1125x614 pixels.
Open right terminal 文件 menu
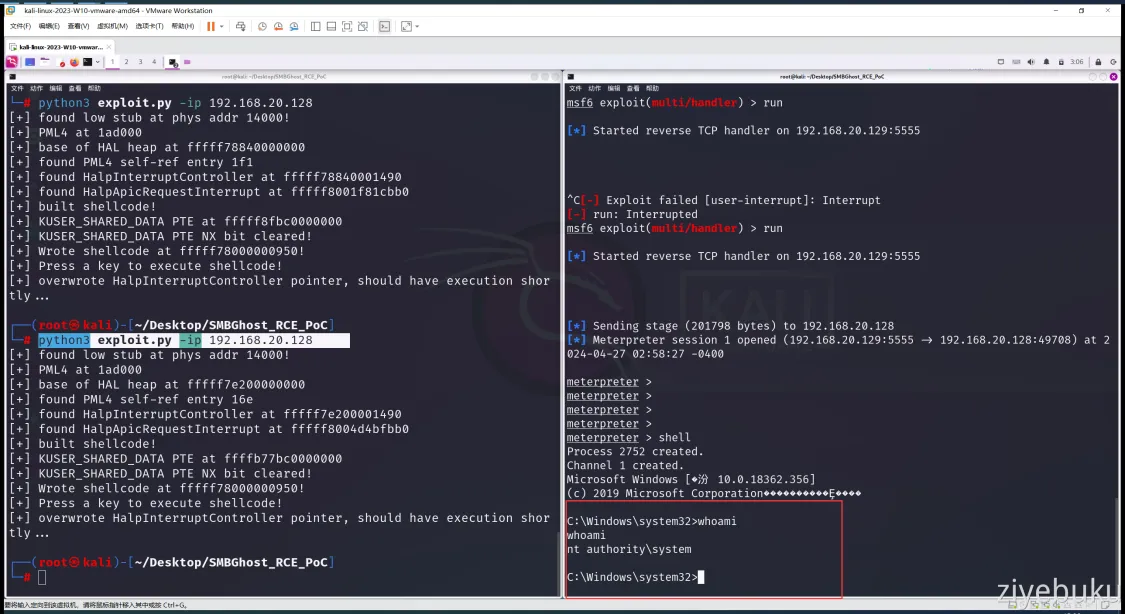click(575, 88)
